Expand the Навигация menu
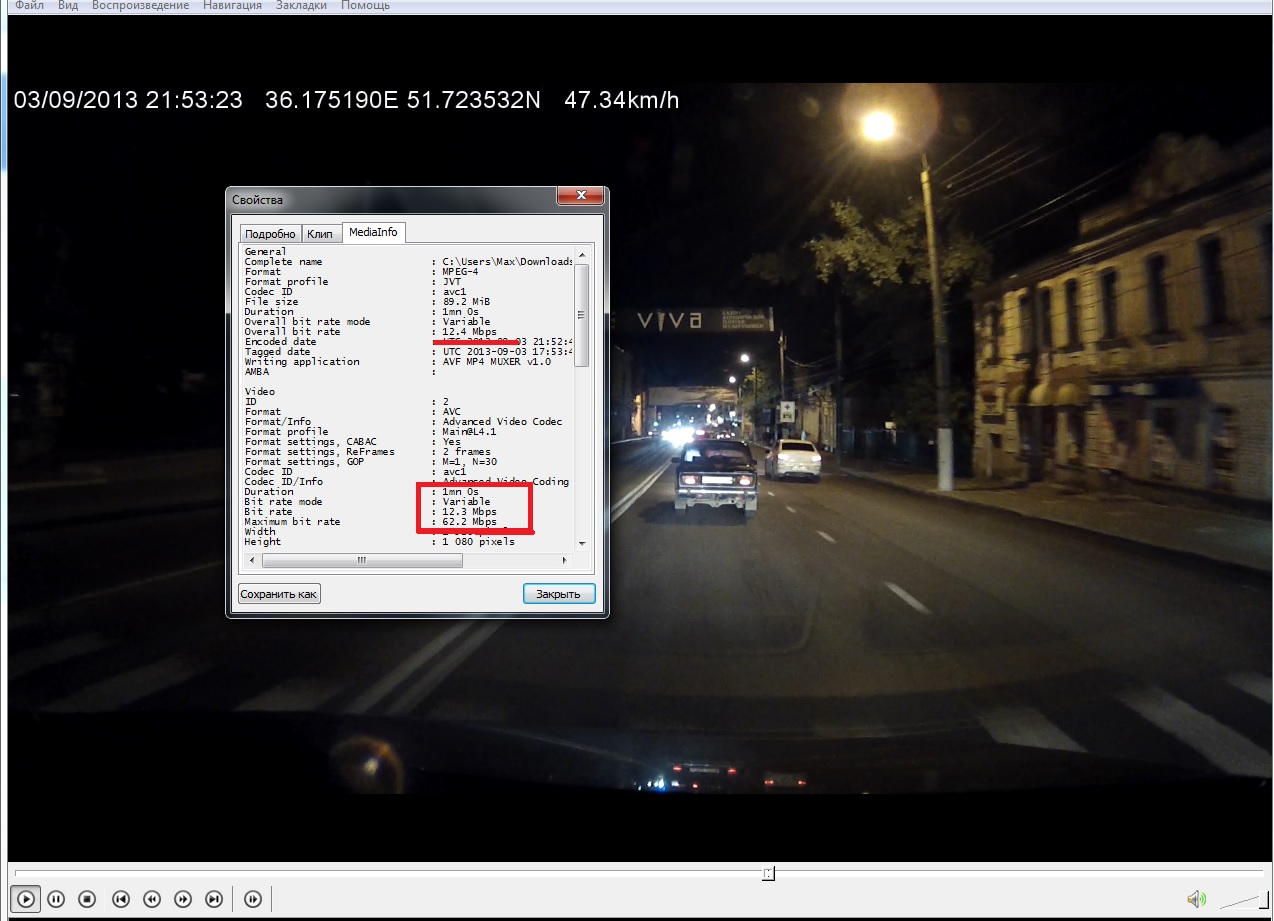Screen dimensions: 1274x921 click(232, 6)
